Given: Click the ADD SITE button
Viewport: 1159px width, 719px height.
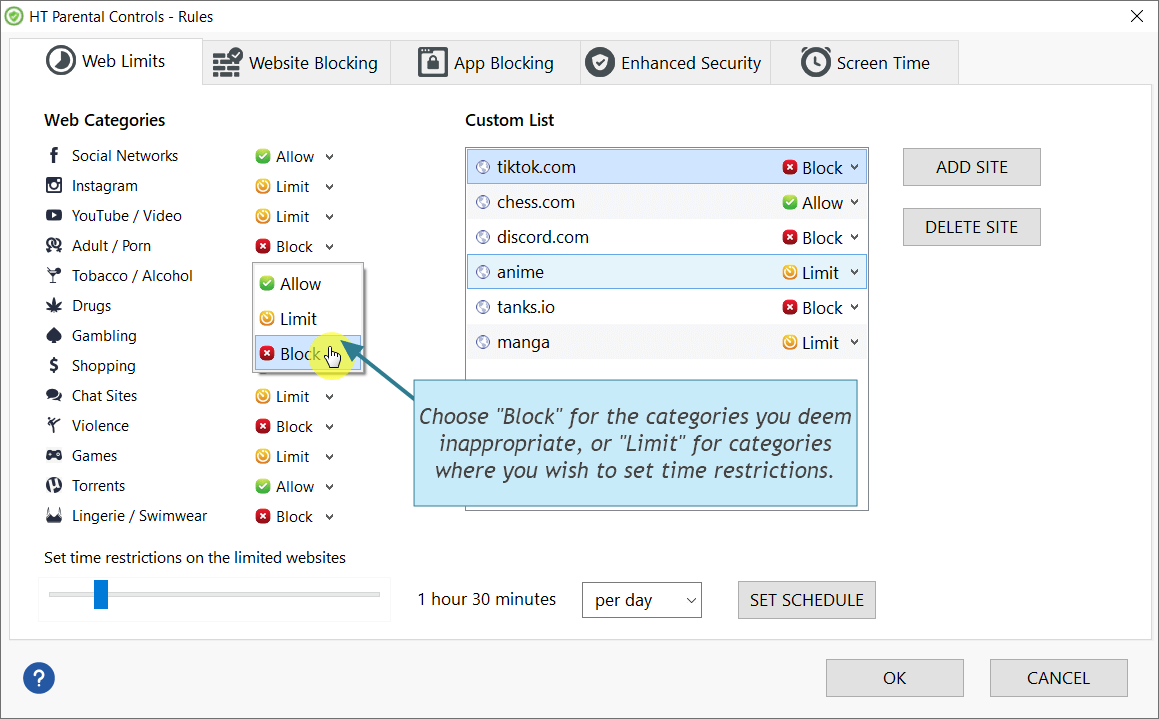Looking at the screenshot, I should pos(971,166).
